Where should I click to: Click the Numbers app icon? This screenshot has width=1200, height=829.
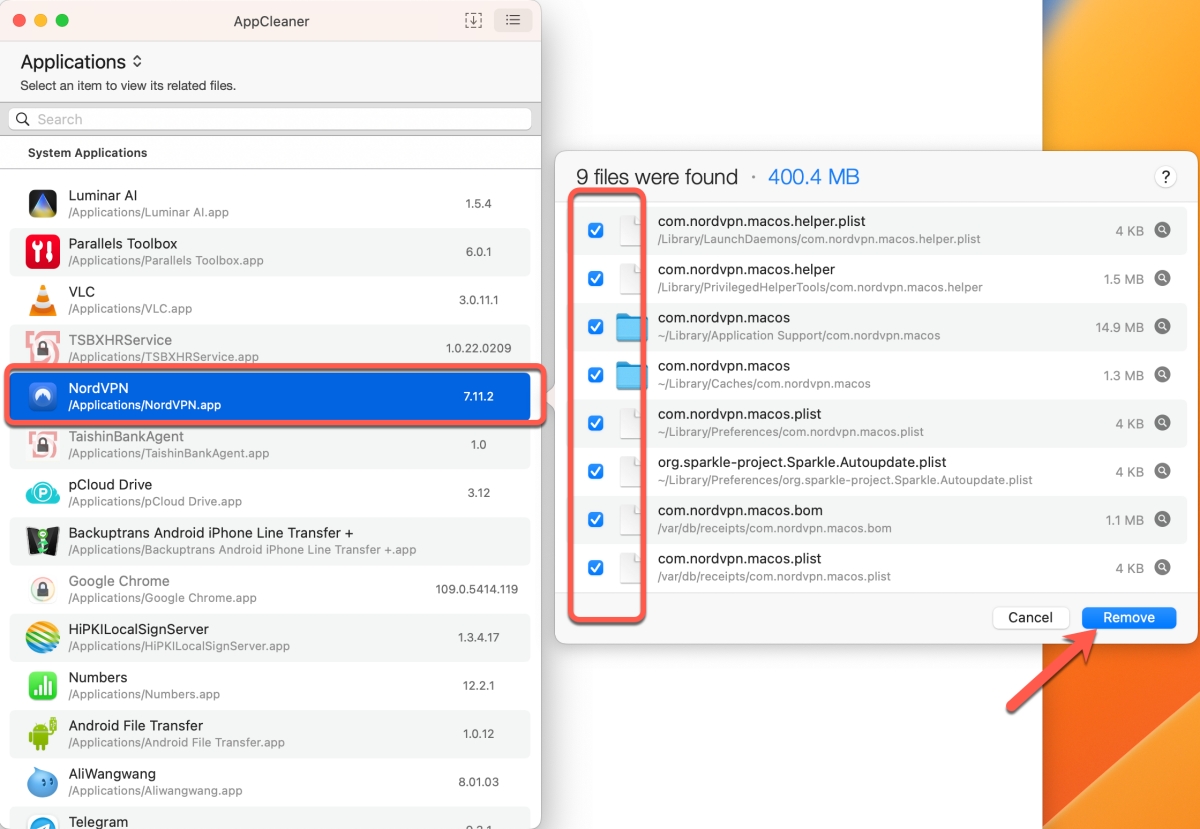[42, 685]
